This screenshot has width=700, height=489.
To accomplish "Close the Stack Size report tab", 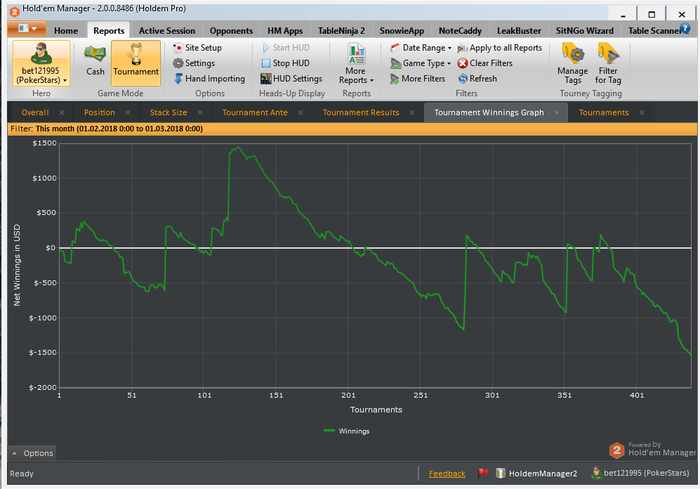I will click(x=200, y=113).
